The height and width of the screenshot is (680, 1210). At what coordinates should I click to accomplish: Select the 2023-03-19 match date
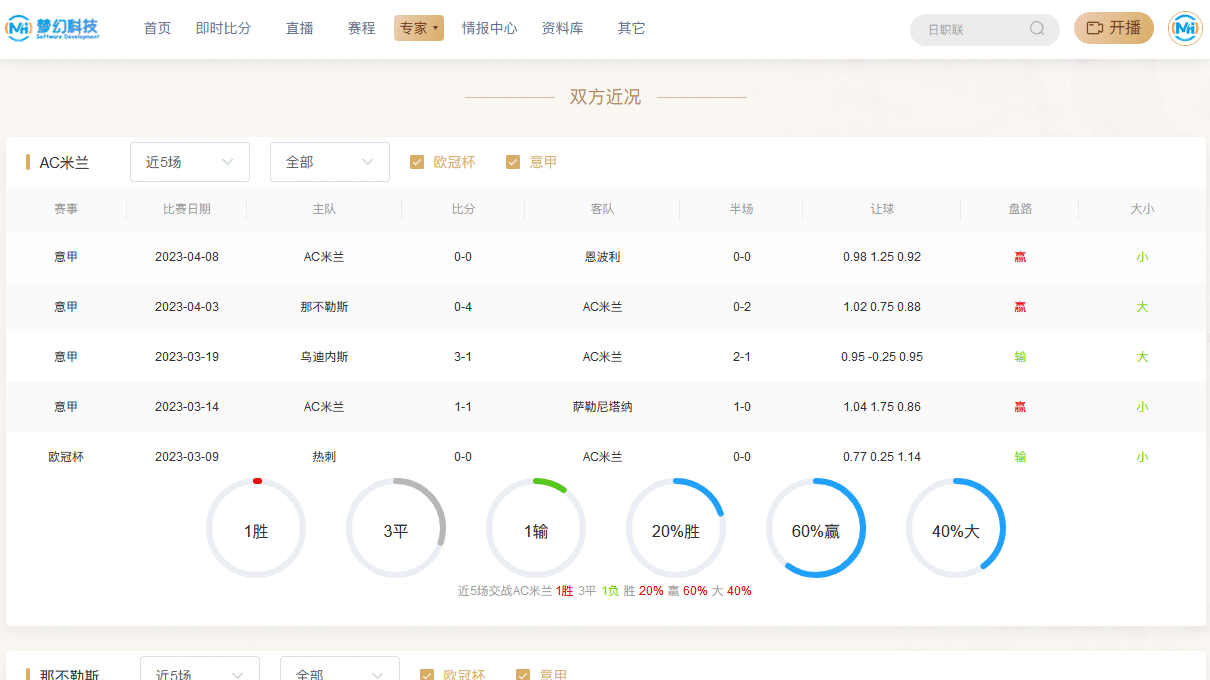click(x=187, y=357)
